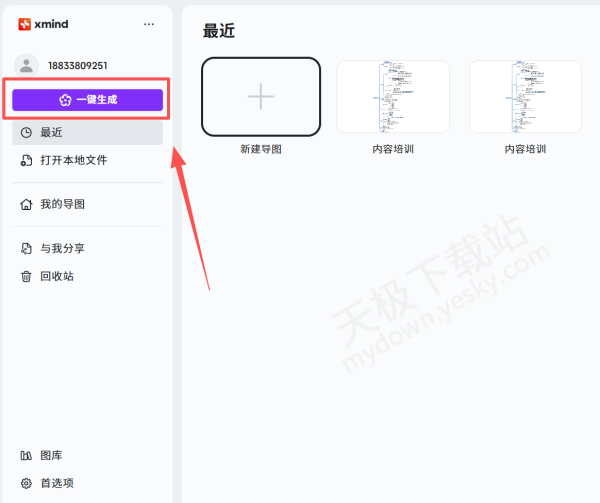Go to 我的导图 section
600x503 pixels.
[x=63, y=204]
